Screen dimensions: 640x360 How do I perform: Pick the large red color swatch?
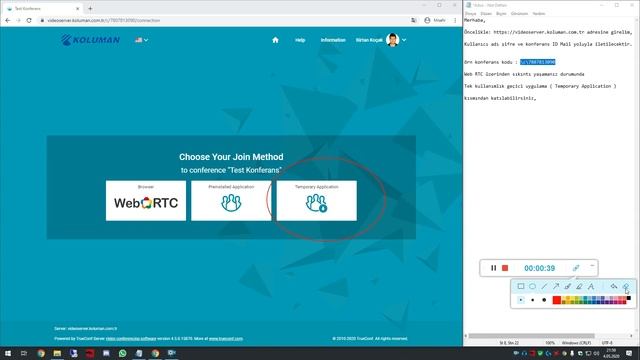557,300
